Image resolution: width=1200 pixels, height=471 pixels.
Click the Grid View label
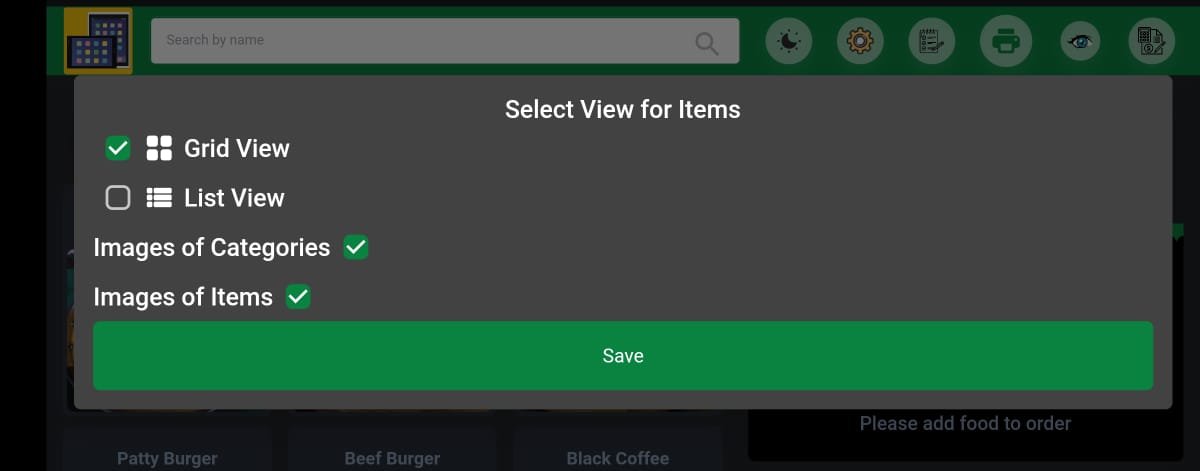tap(237, 148)
